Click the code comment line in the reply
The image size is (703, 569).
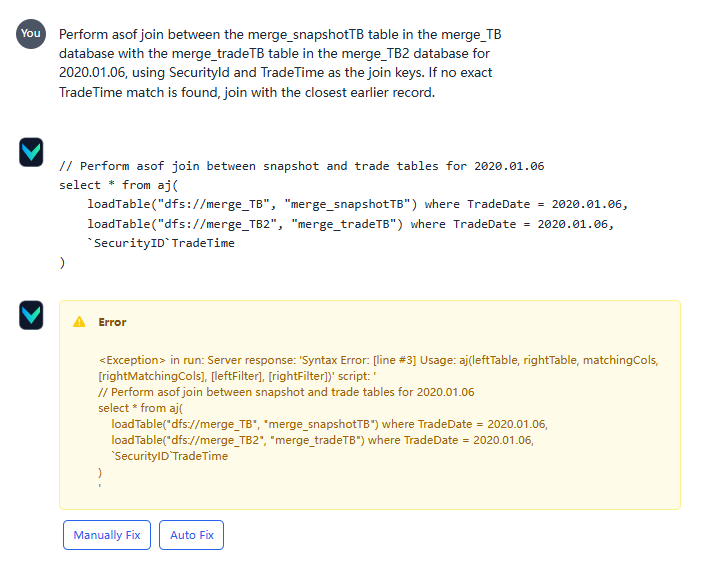coord(301,166)
